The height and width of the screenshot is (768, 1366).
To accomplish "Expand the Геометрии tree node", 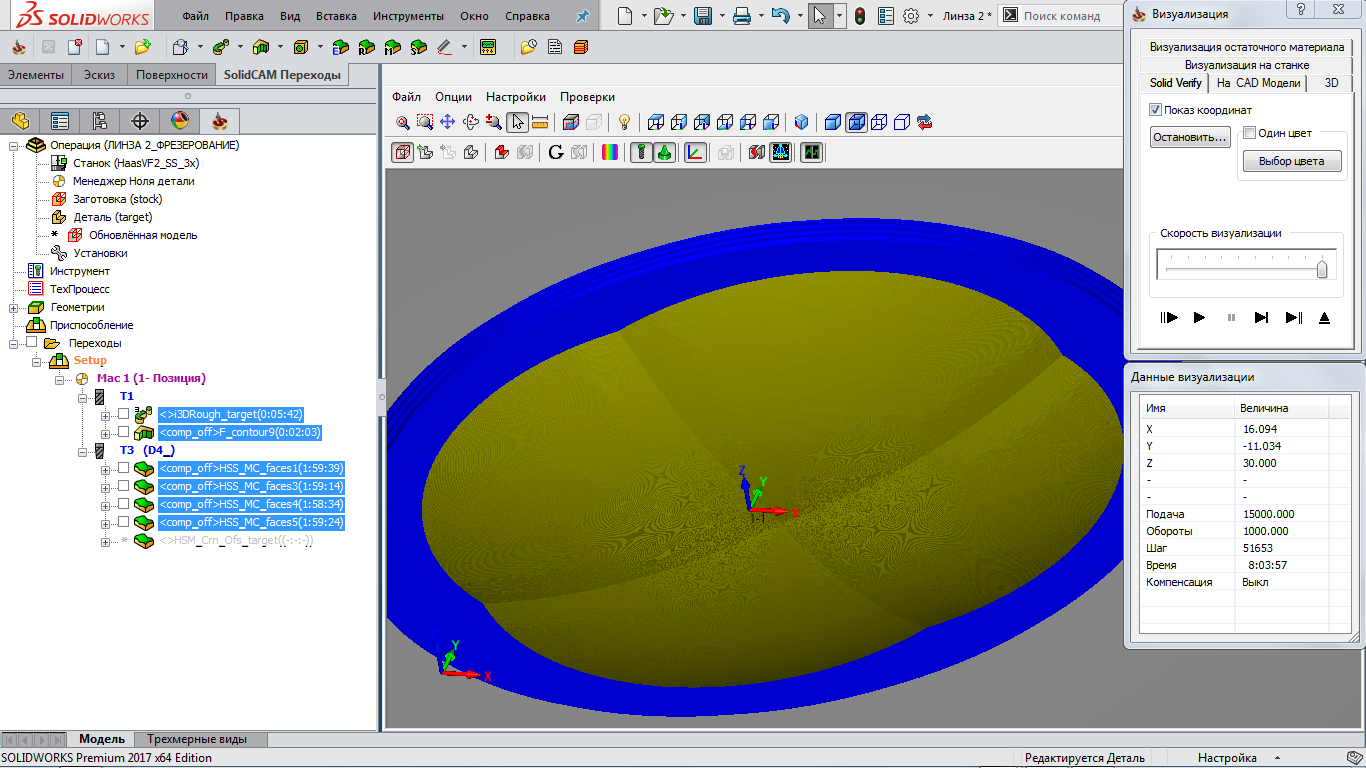I will [x=14, y=307].
